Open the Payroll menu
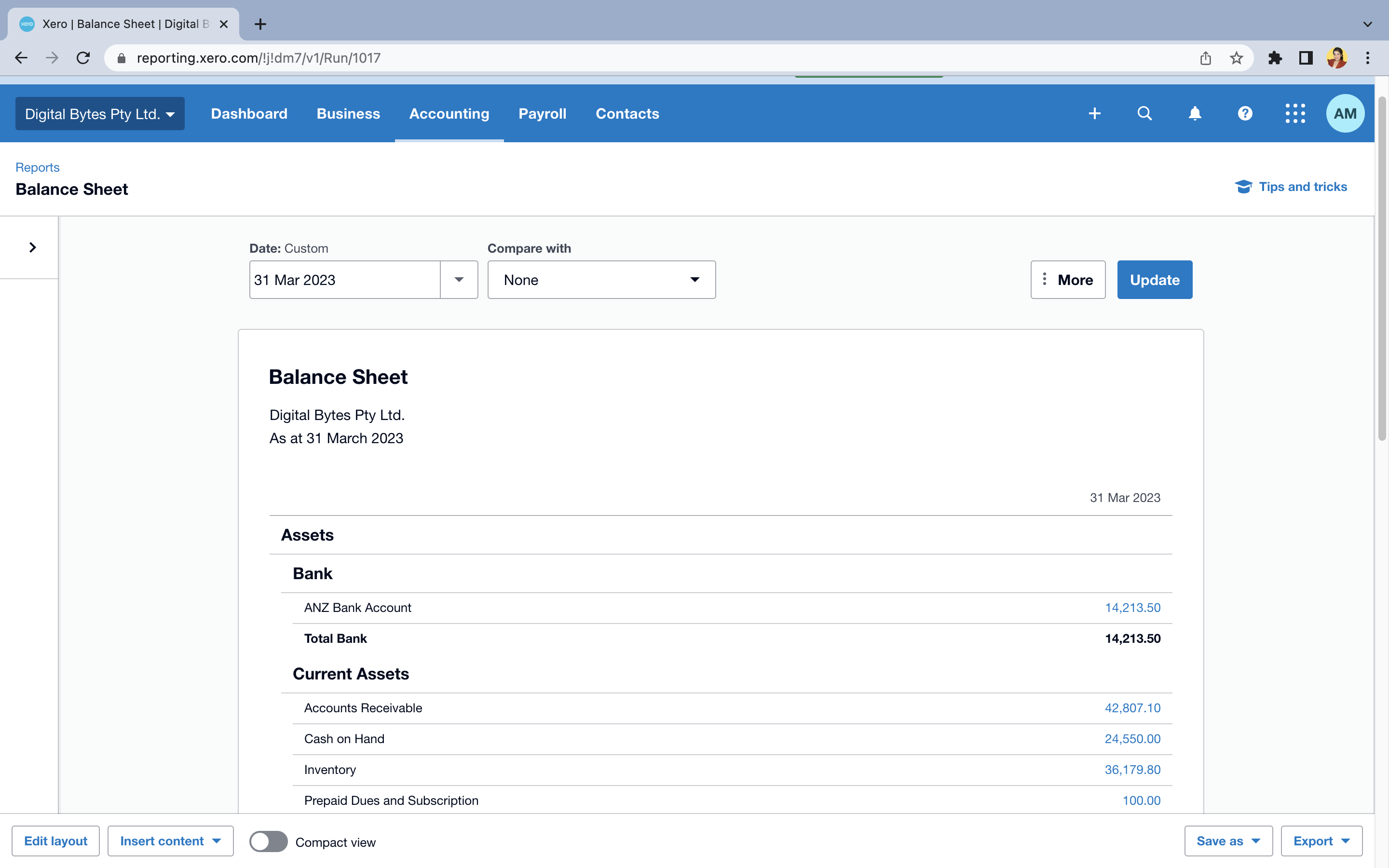Screen dimensions: 1389x868 tap(542, 114)
